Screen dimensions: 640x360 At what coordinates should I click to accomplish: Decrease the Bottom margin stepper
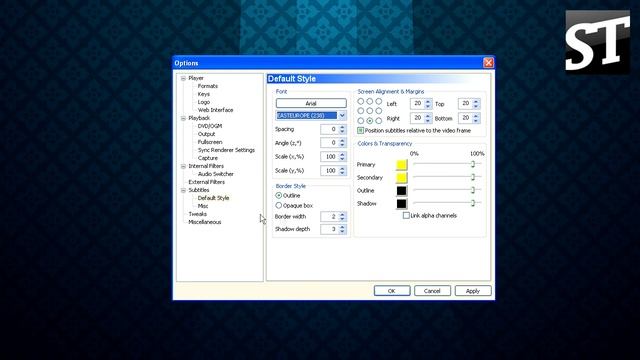(x=476, y=121)
